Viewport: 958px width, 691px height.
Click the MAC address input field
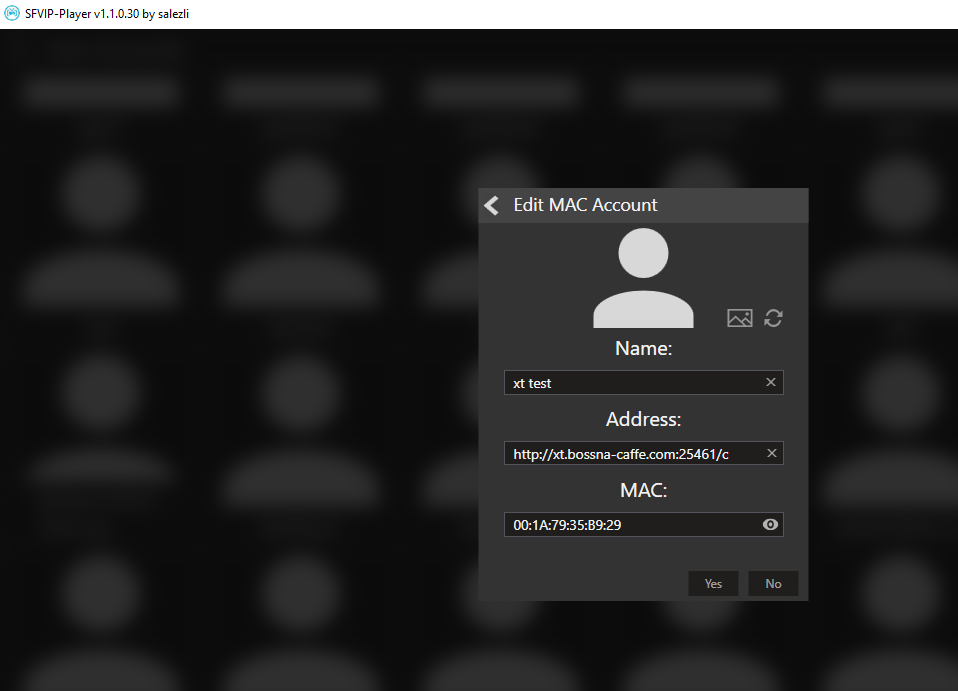click(x=643, y=524)
